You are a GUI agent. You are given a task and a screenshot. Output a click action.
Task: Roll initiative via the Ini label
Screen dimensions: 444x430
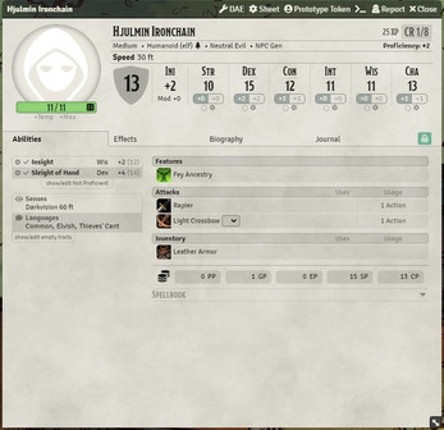point(170,71)
